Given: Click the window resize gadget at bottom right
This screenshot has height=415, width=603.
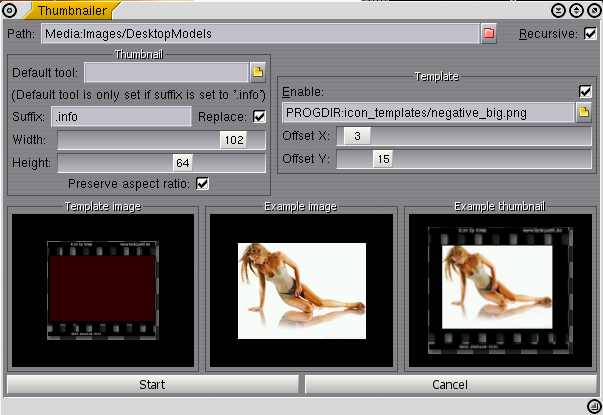Looking at the screenshot, I should click(x=592, y=405).
